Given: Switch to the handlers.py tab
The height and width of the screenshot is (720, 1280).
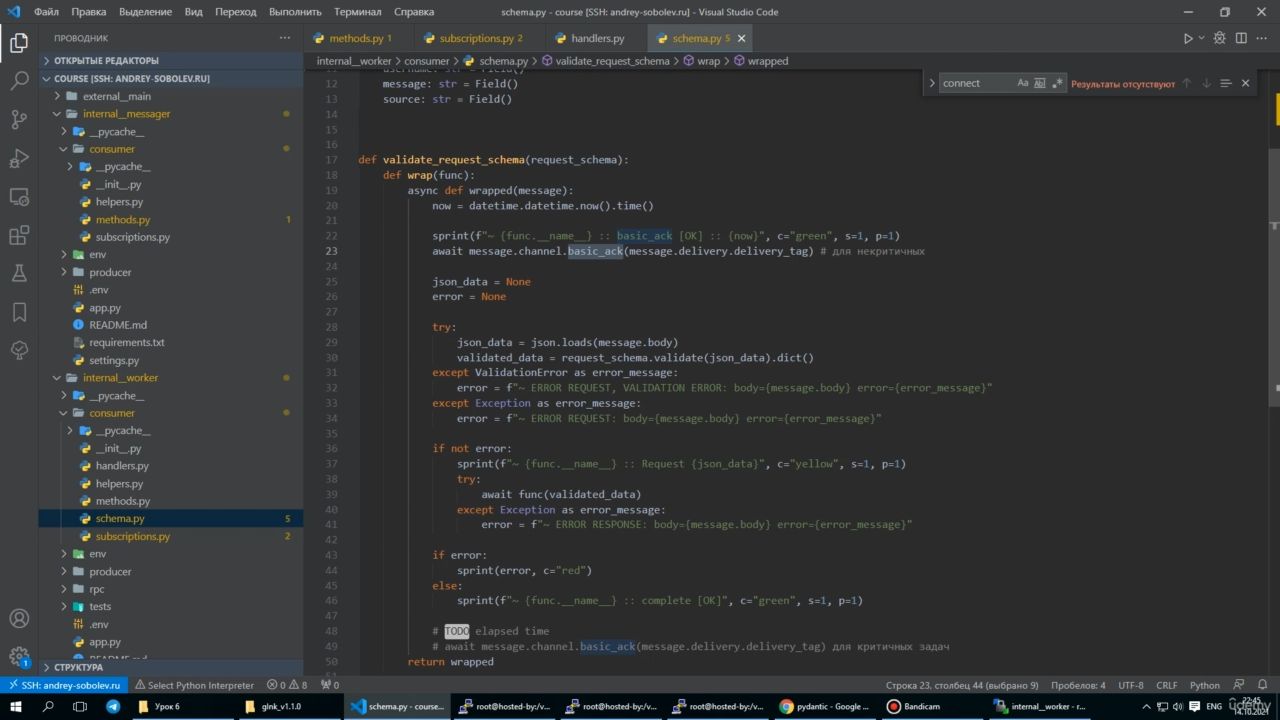Looking at the screenshot, I should pos(597,38).
